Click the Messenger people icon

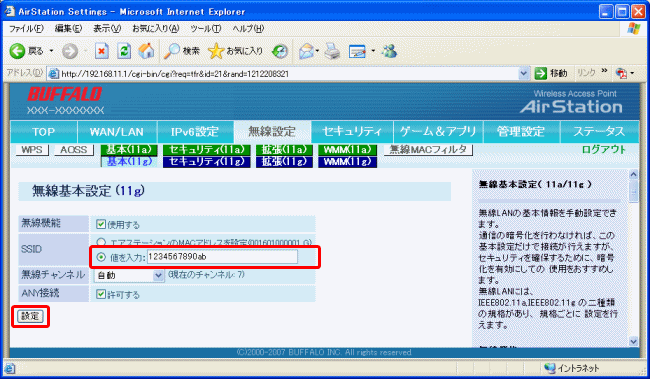[389, 51]
